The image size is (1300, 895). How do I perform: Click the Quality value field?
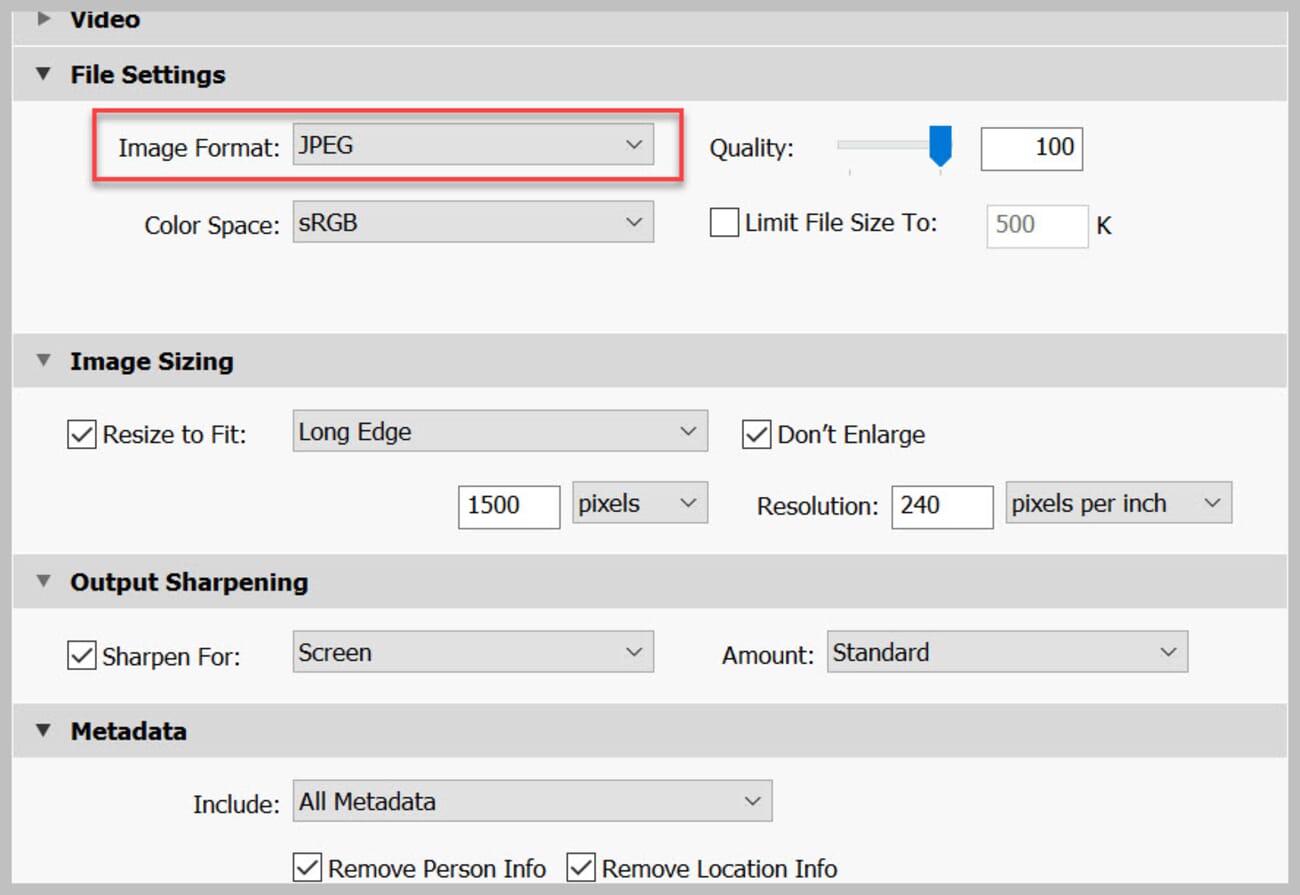[x=1031, y=148]
